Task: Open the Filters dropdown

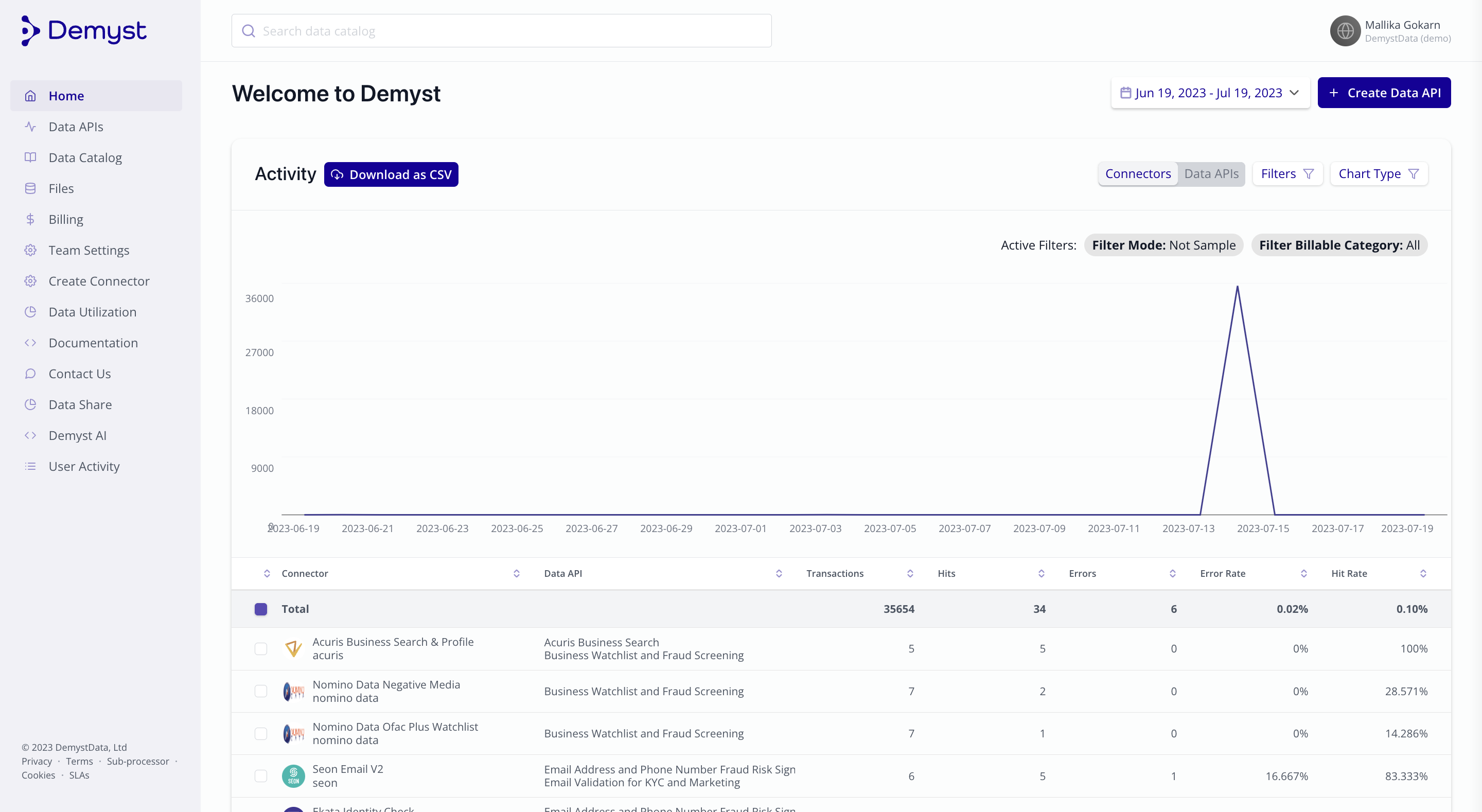Action: tap(1287, 174)
